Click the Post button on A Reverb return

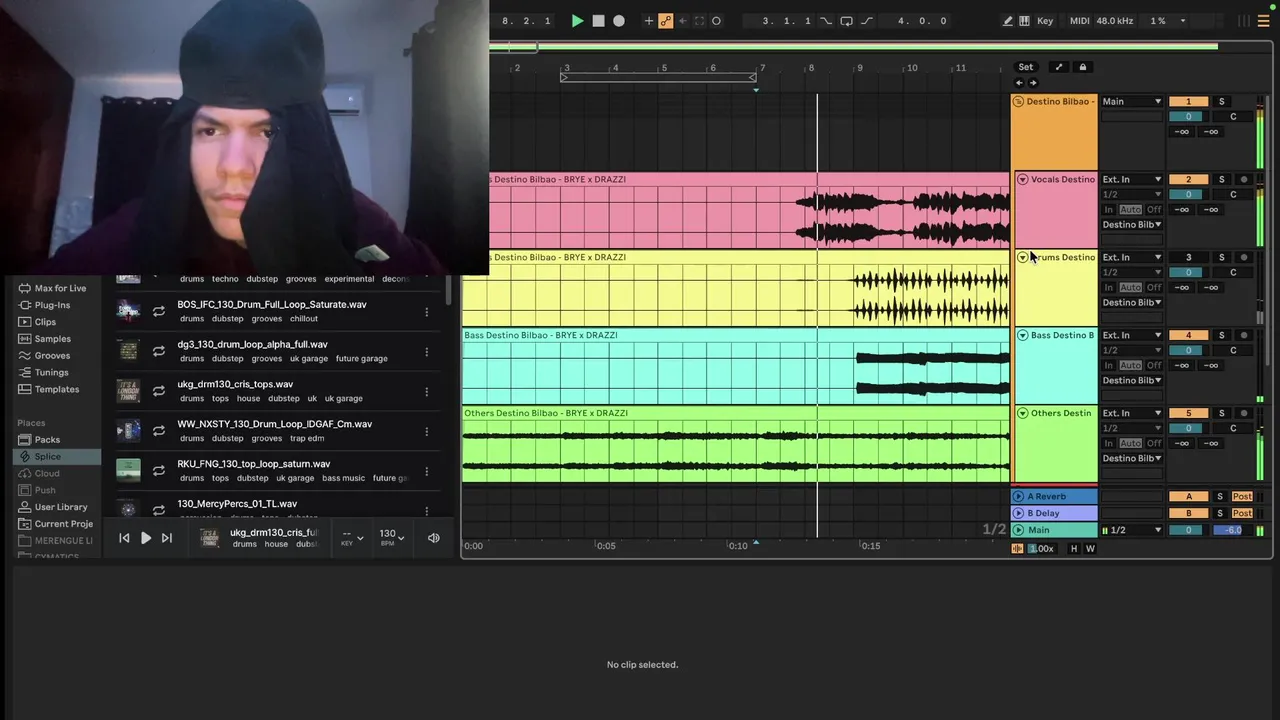[1242, 496]
